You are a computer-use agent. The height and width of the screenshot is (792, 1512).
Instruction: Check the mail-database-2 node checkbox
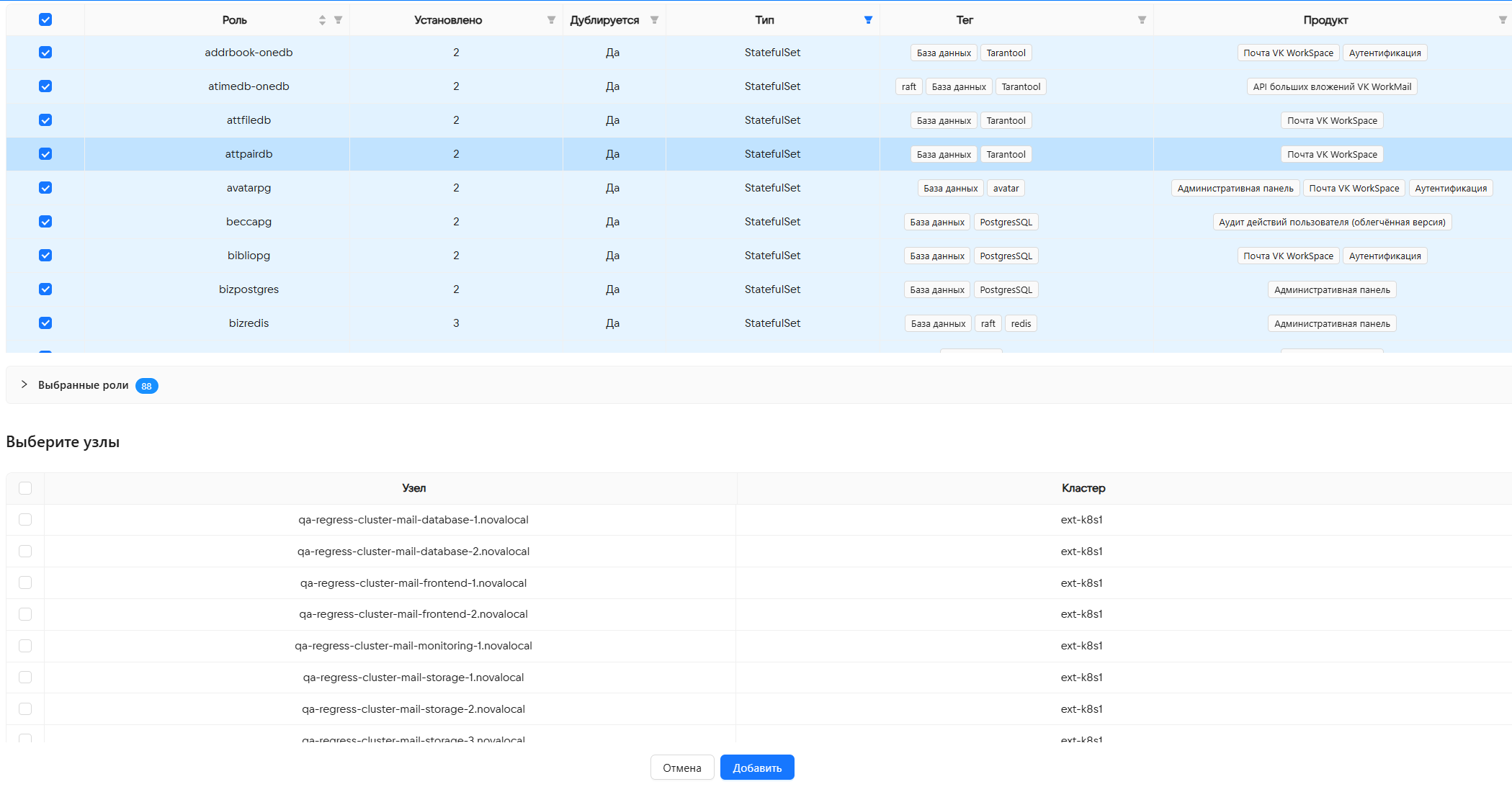point(25,552)
